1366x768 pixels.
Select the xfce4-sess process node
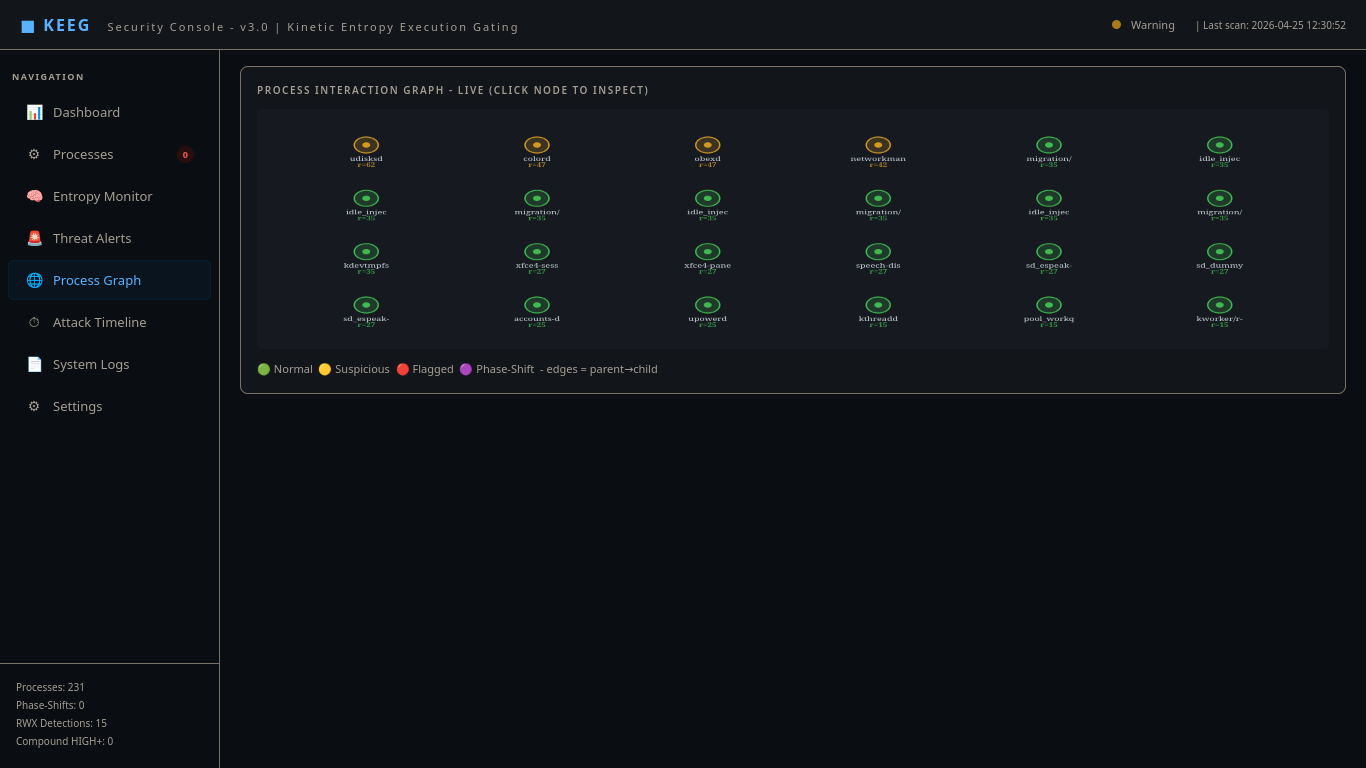pos(537,252)
